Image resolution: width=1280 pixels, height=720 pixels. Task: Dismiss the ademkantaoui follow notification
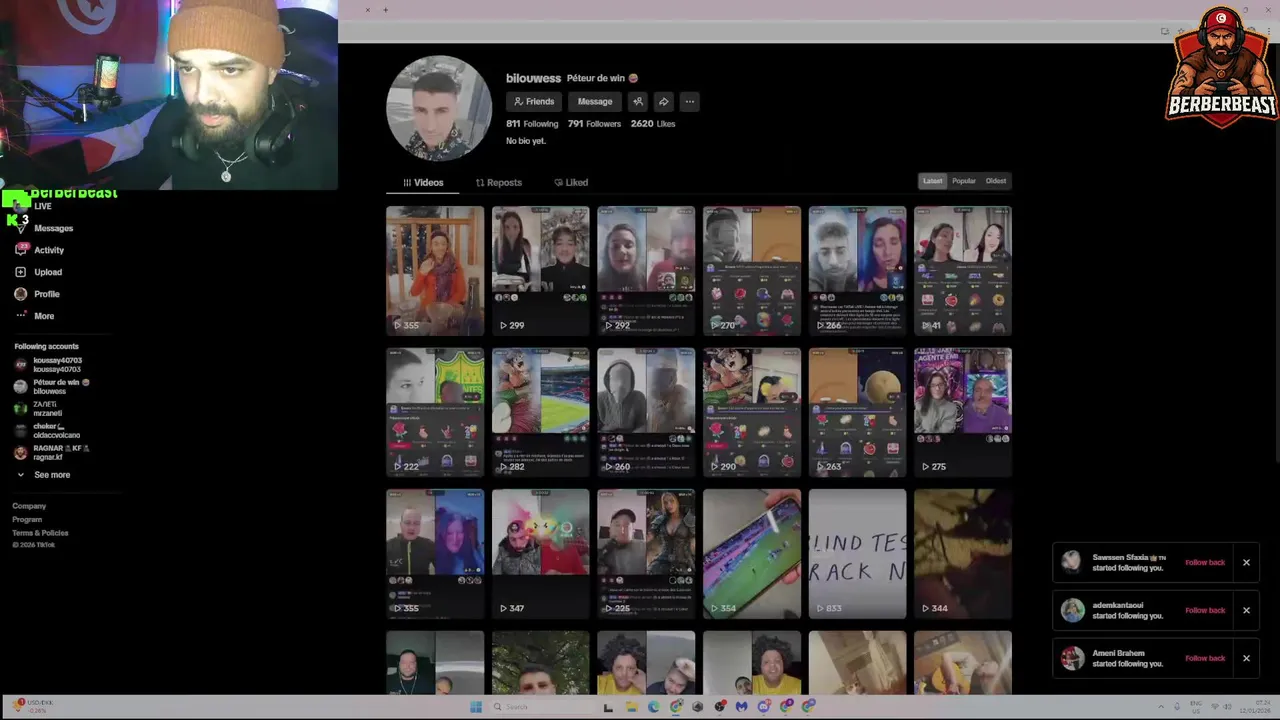1246,610
